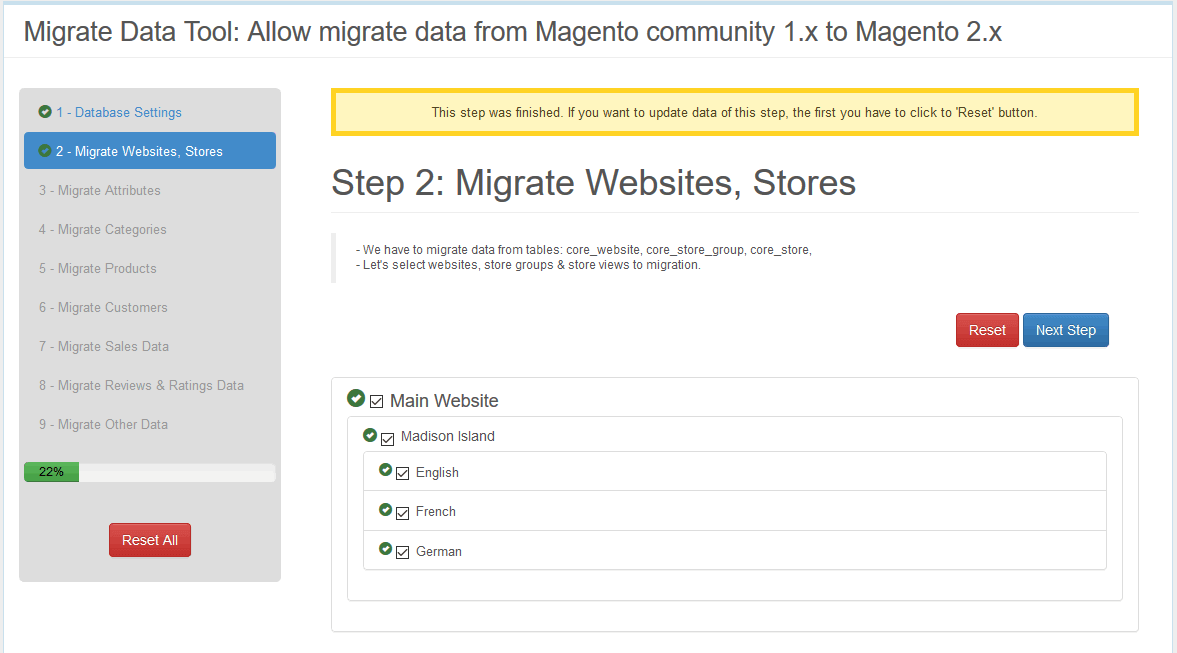Uncheck the Madison Island store group checkbox
Viewport: 1177px width, 653px height.
388,438
